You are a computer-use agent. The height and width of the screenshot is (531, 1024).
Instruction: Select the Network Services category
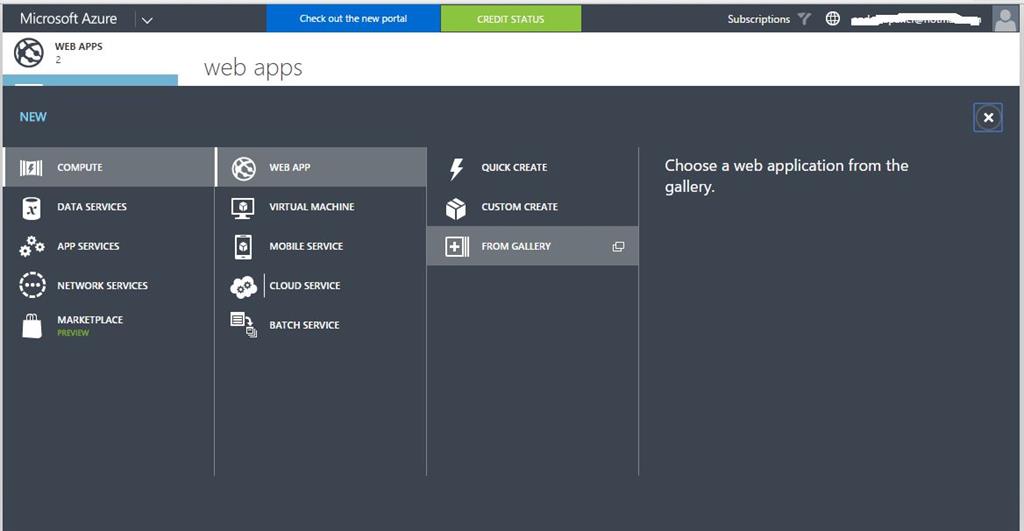point(109,285)
